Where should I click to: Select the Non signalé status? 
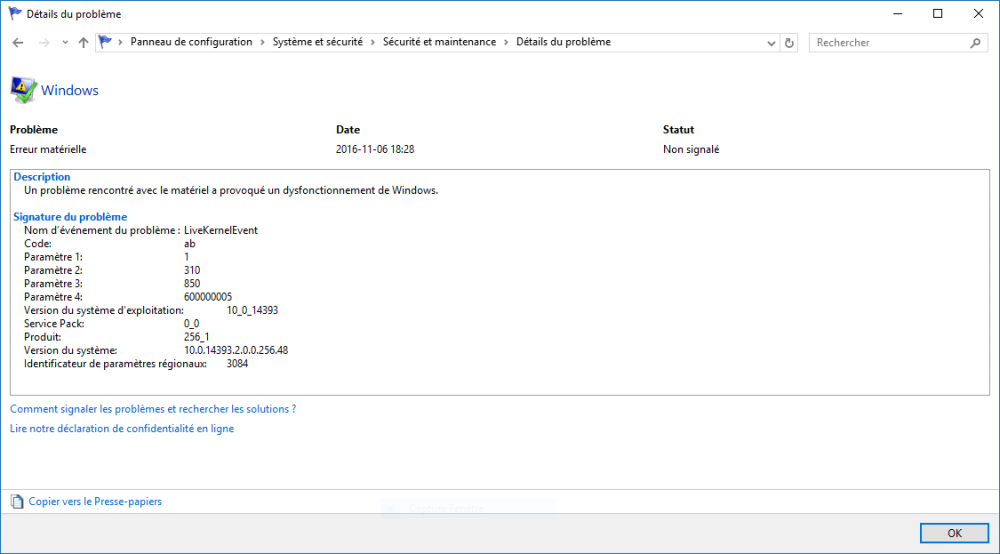(691, 150)
